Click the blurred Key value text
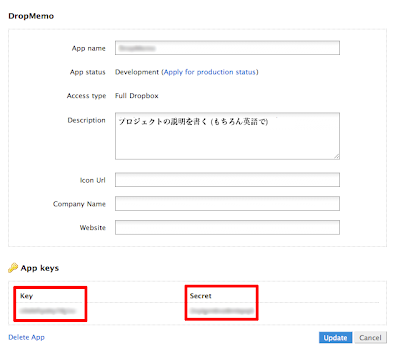The height and width of the screenshot is (364, 400). click(48, 311)
